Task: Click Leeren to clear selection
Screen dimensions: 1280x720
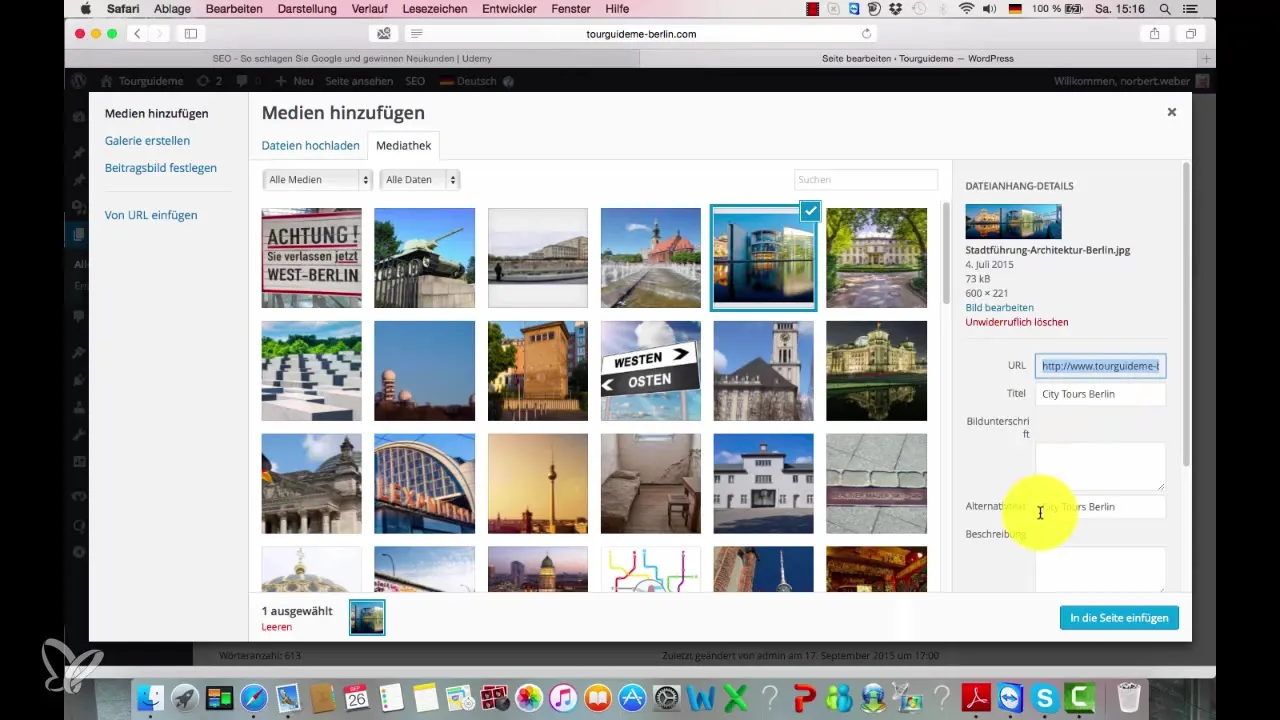Action: click(276, 627)
